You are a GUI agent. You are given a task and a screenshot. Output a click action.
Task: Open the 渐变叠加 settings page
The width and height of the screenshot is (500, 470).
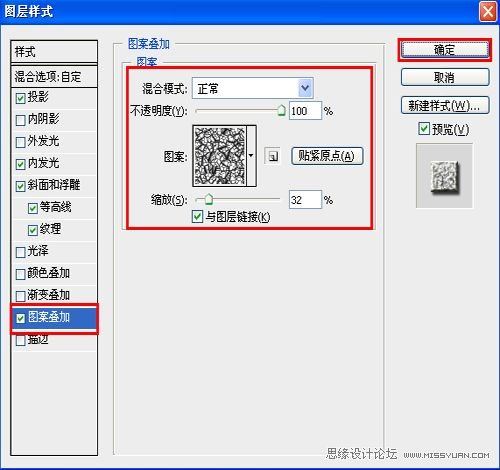coord(49,295)
